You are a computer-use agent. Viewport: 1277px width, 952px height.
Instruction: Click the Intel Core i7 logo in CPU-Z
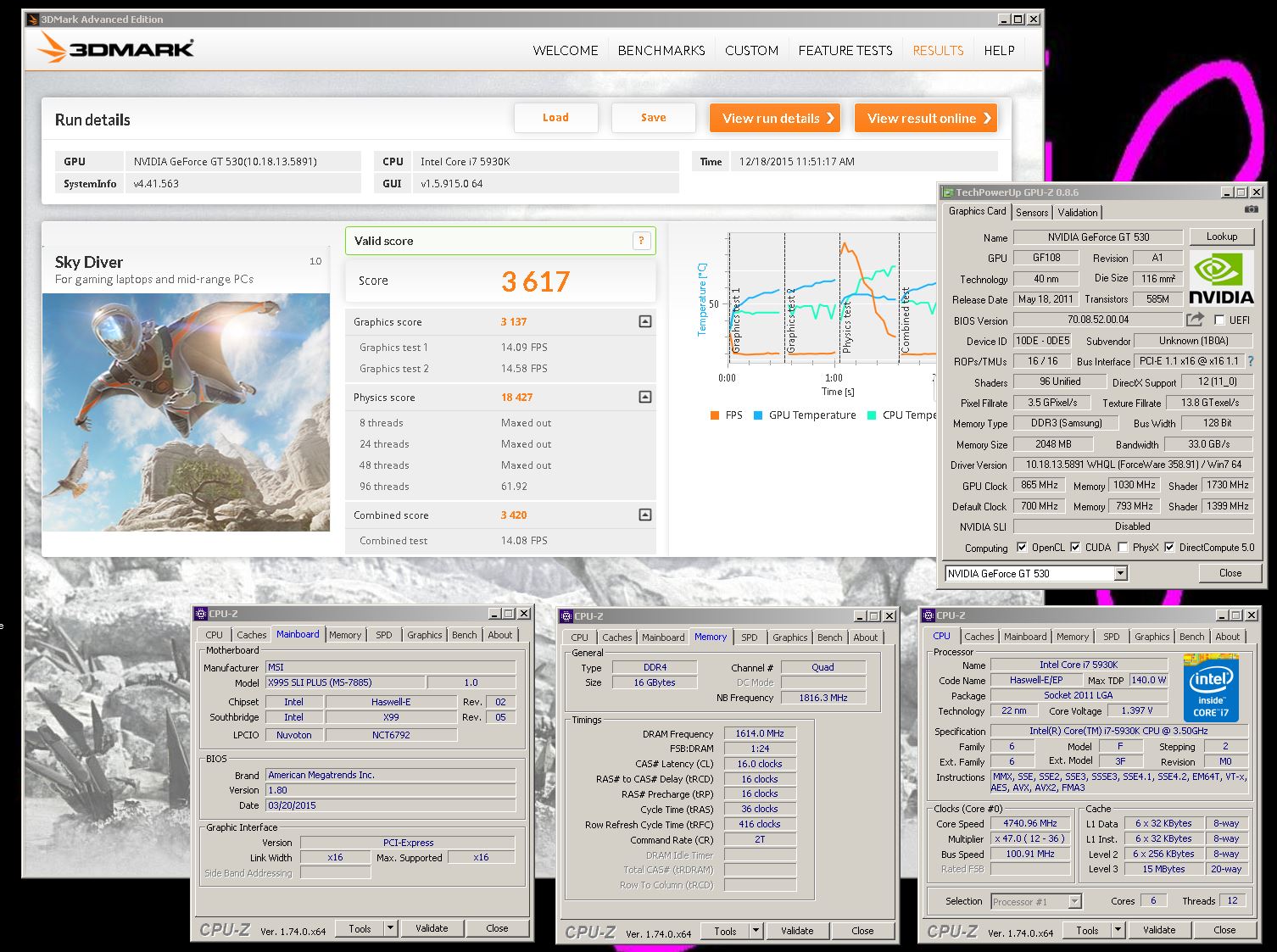(1211, 688)
